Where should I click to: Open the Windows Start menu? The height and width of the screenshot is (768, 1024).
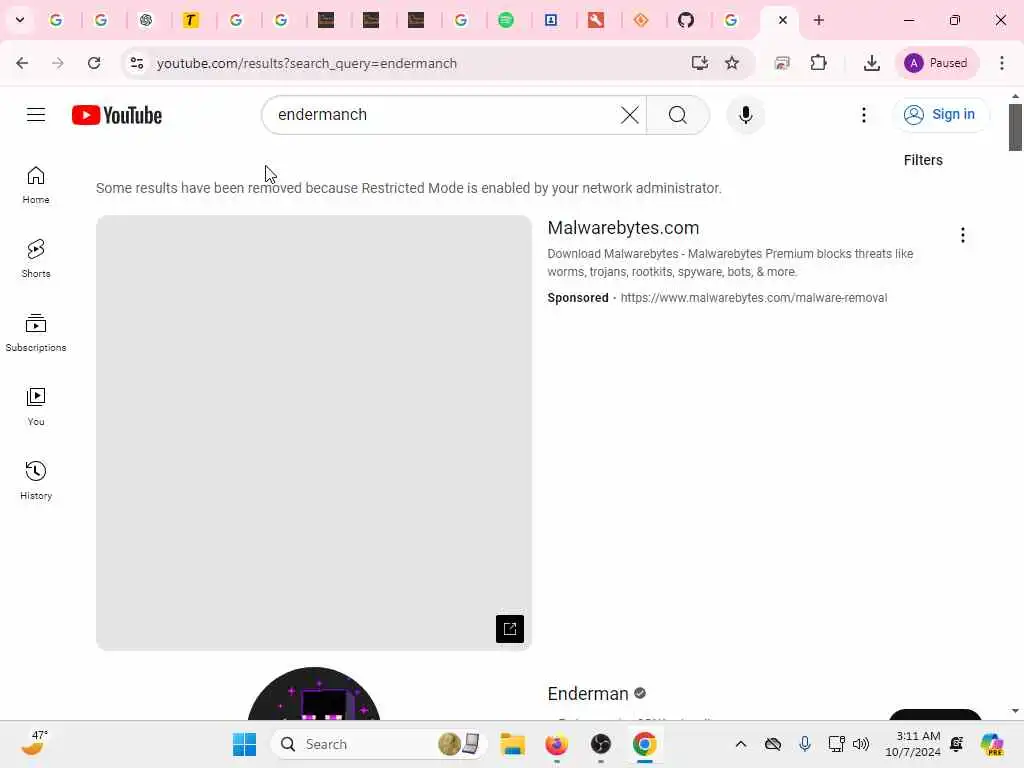pos(244,744)
